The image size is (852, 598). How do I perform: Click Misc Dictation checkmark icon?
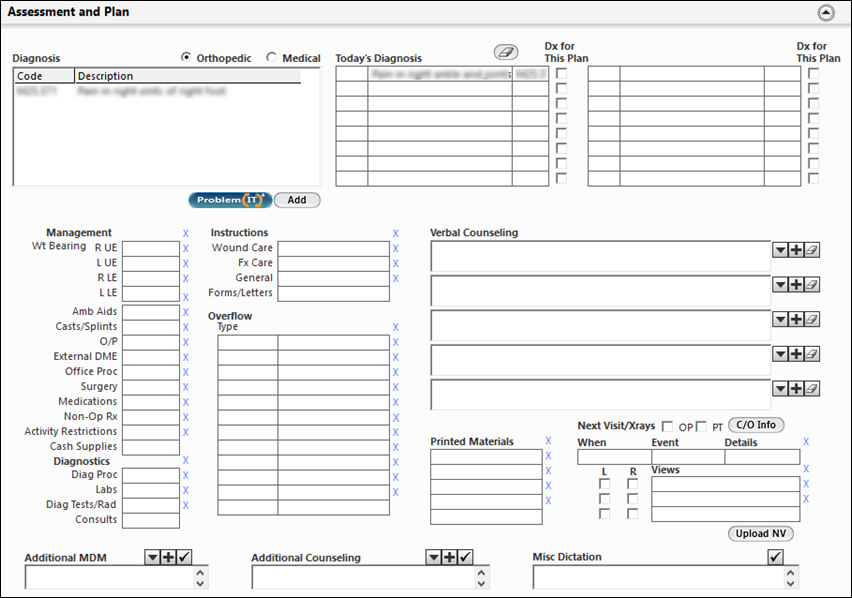coord(775,557)
